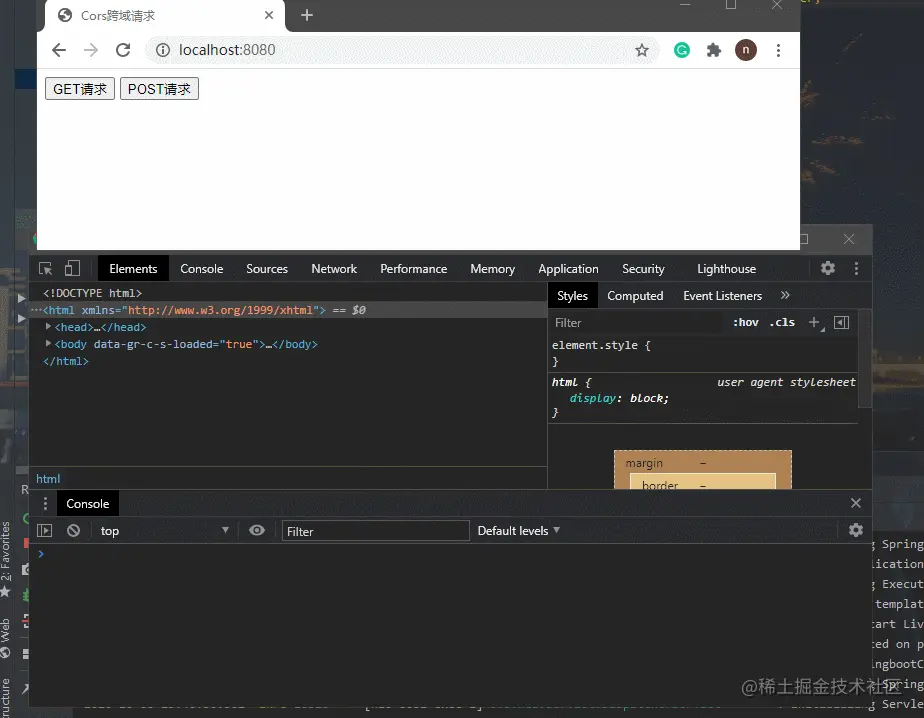Click the browser forward arrow
Screen dimensions: 924x718
91,50
